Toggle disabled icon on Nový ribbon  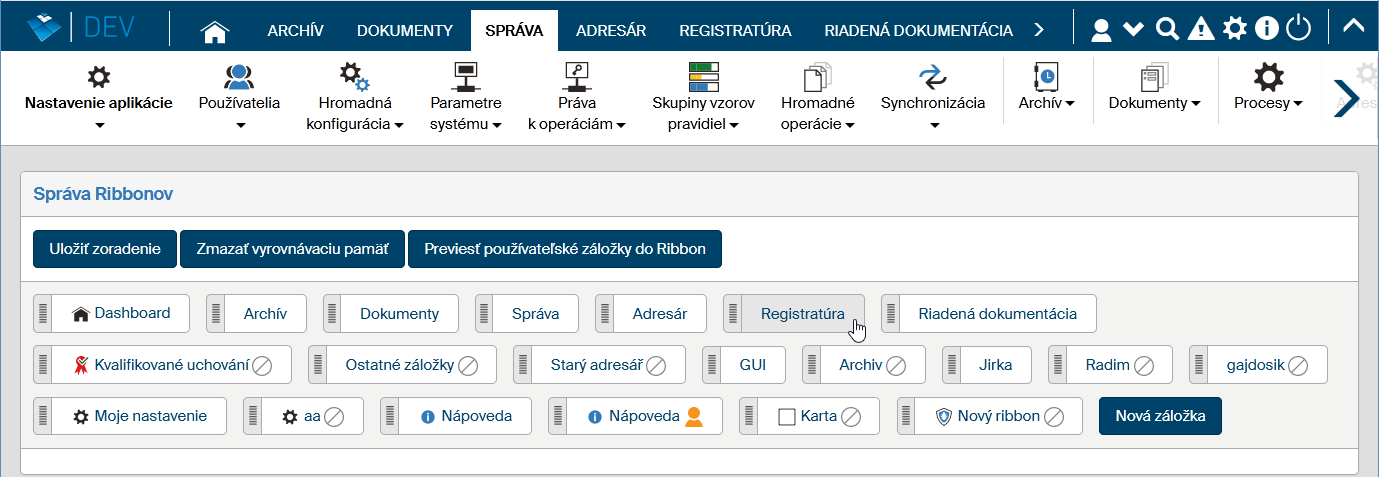point(1055,417)
